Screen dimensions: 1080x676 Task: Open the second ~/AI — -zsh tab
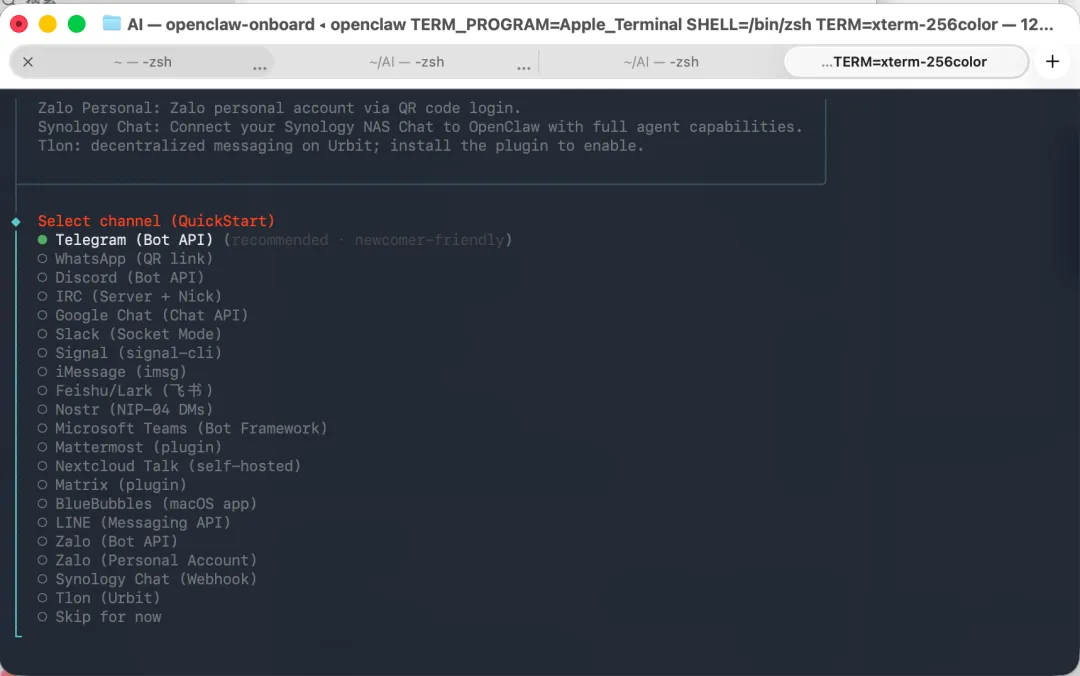(406, 62)
